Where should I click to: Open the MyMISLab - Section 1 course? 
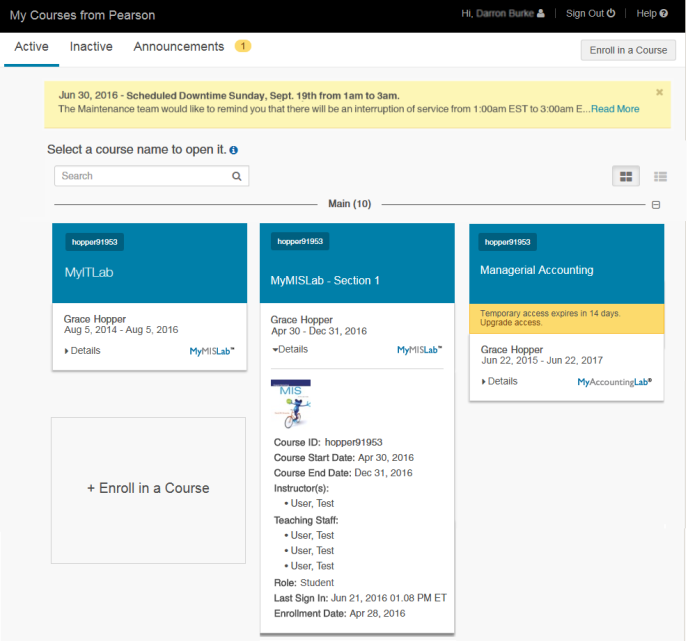325,280
